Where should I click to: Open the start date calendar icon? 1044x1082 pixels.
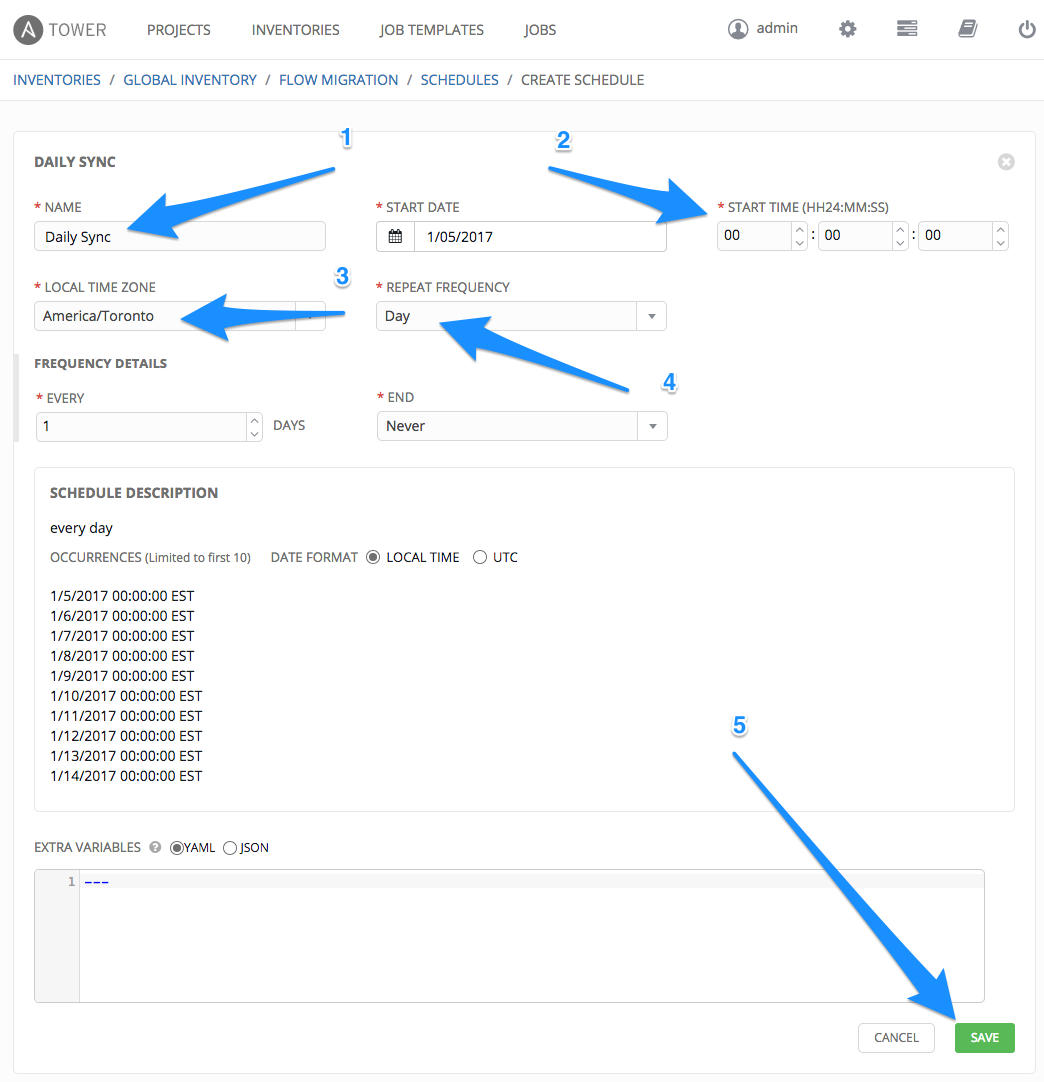point(395,237)
